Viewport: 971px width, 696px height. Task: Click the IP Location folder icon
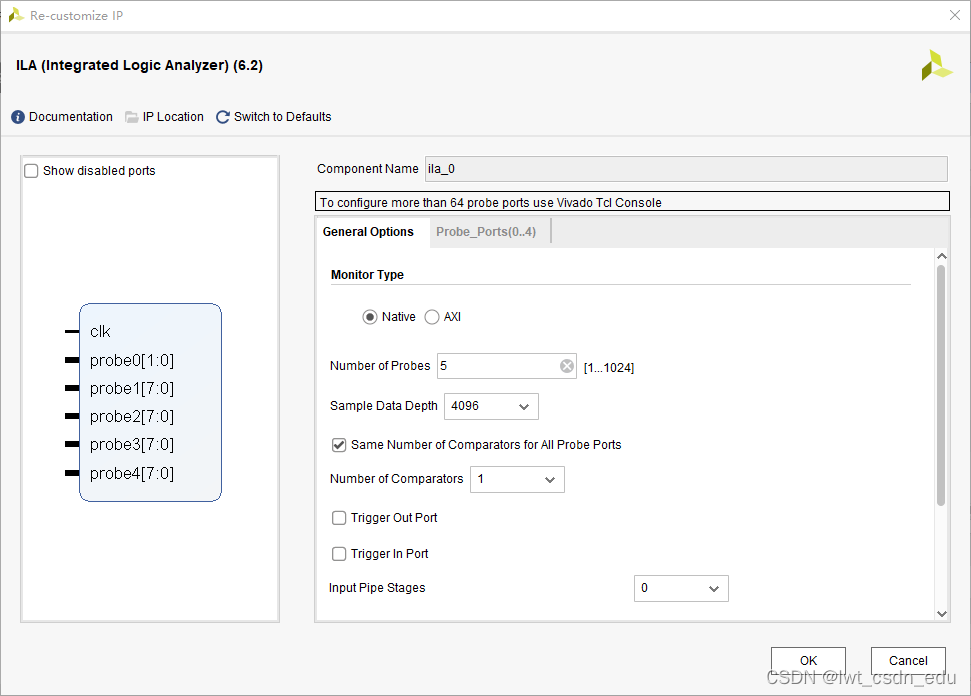coord(132,117)
